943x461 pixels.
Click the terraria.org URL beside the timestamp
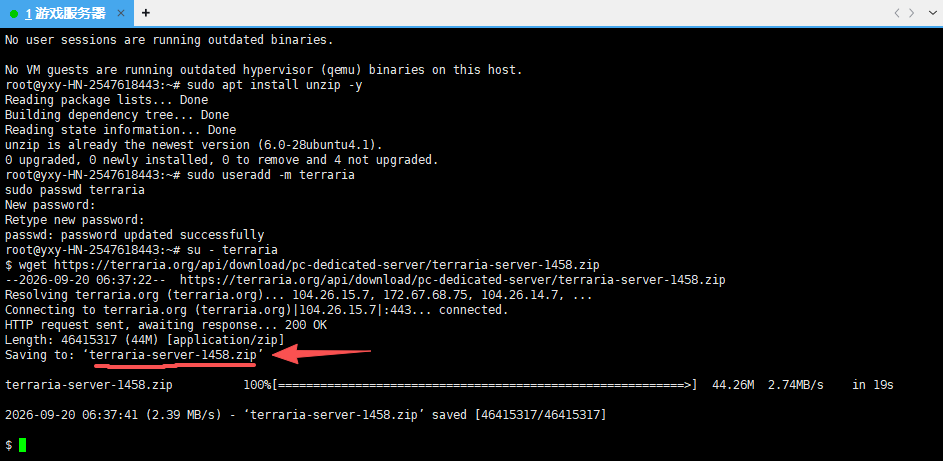pyautogui.click(x=452, y=280)
